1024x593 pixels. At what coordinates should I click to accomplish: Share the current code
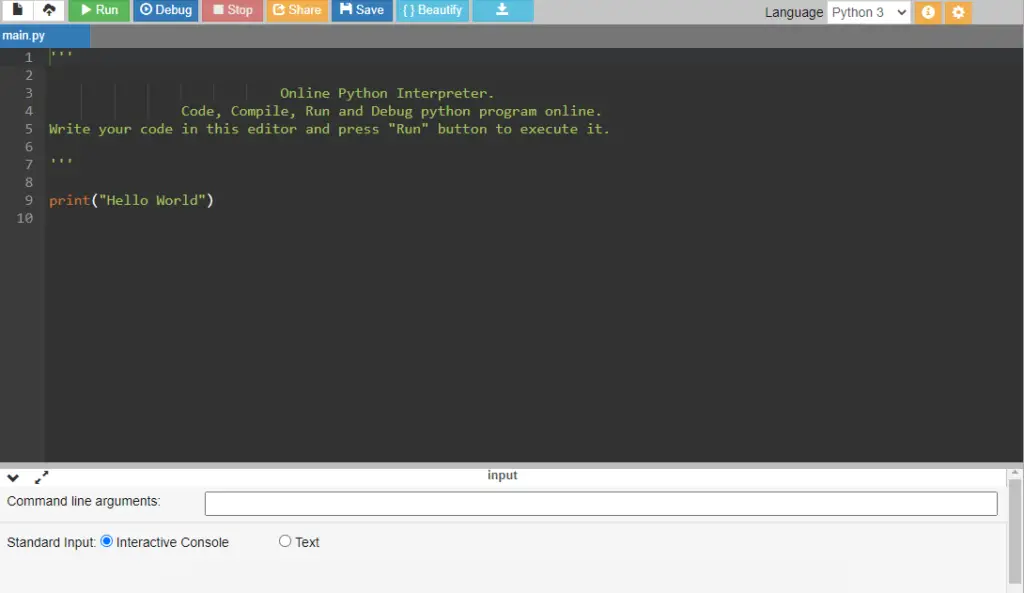click(298, 11)
